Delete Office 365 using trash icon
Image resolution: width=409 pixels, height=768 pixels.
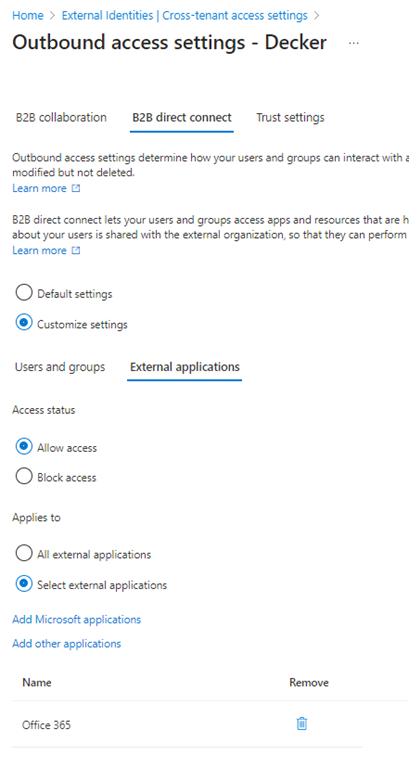point(302,723)
